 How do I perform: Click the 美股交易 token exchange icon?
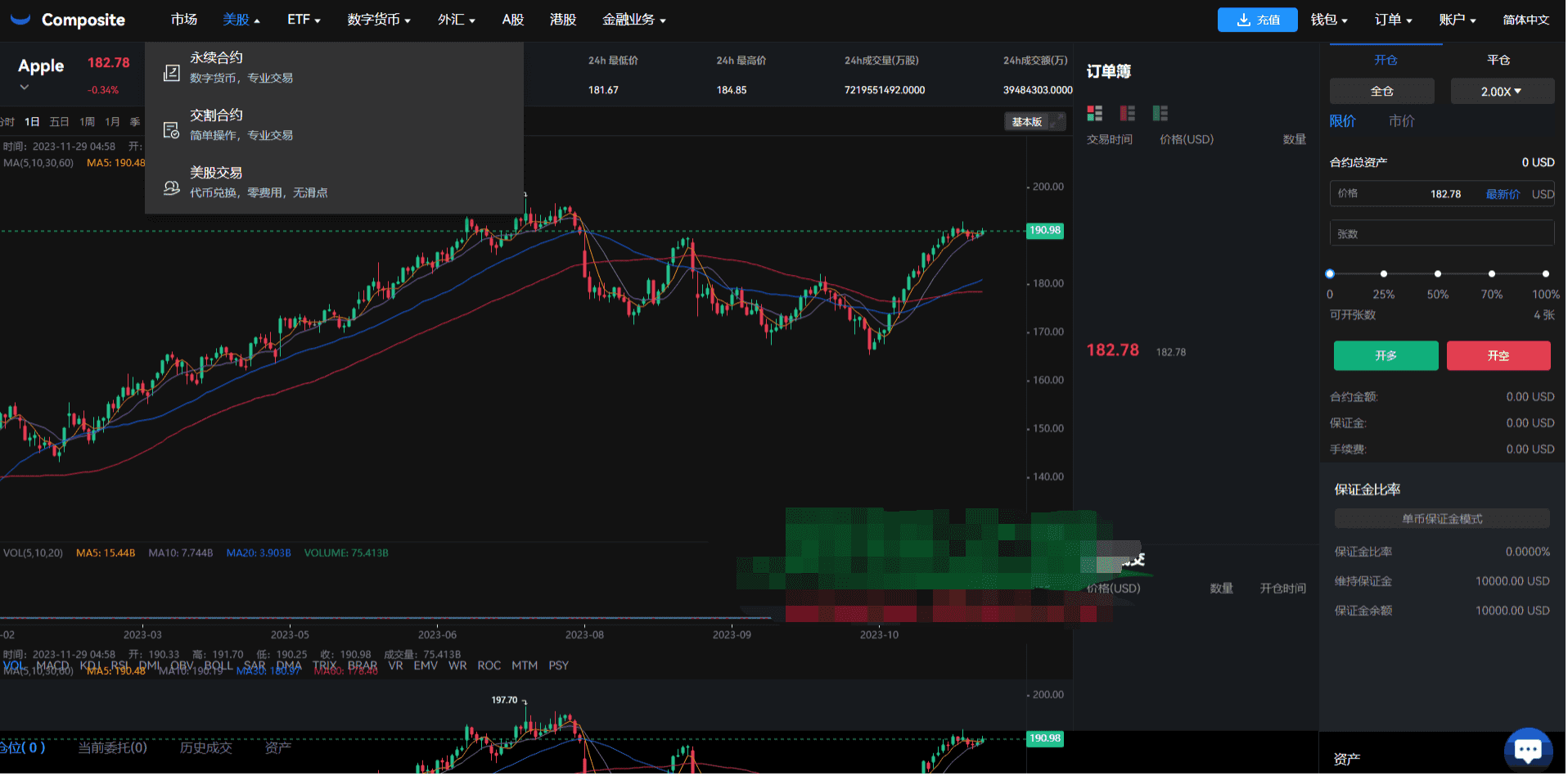coord(172,187)
